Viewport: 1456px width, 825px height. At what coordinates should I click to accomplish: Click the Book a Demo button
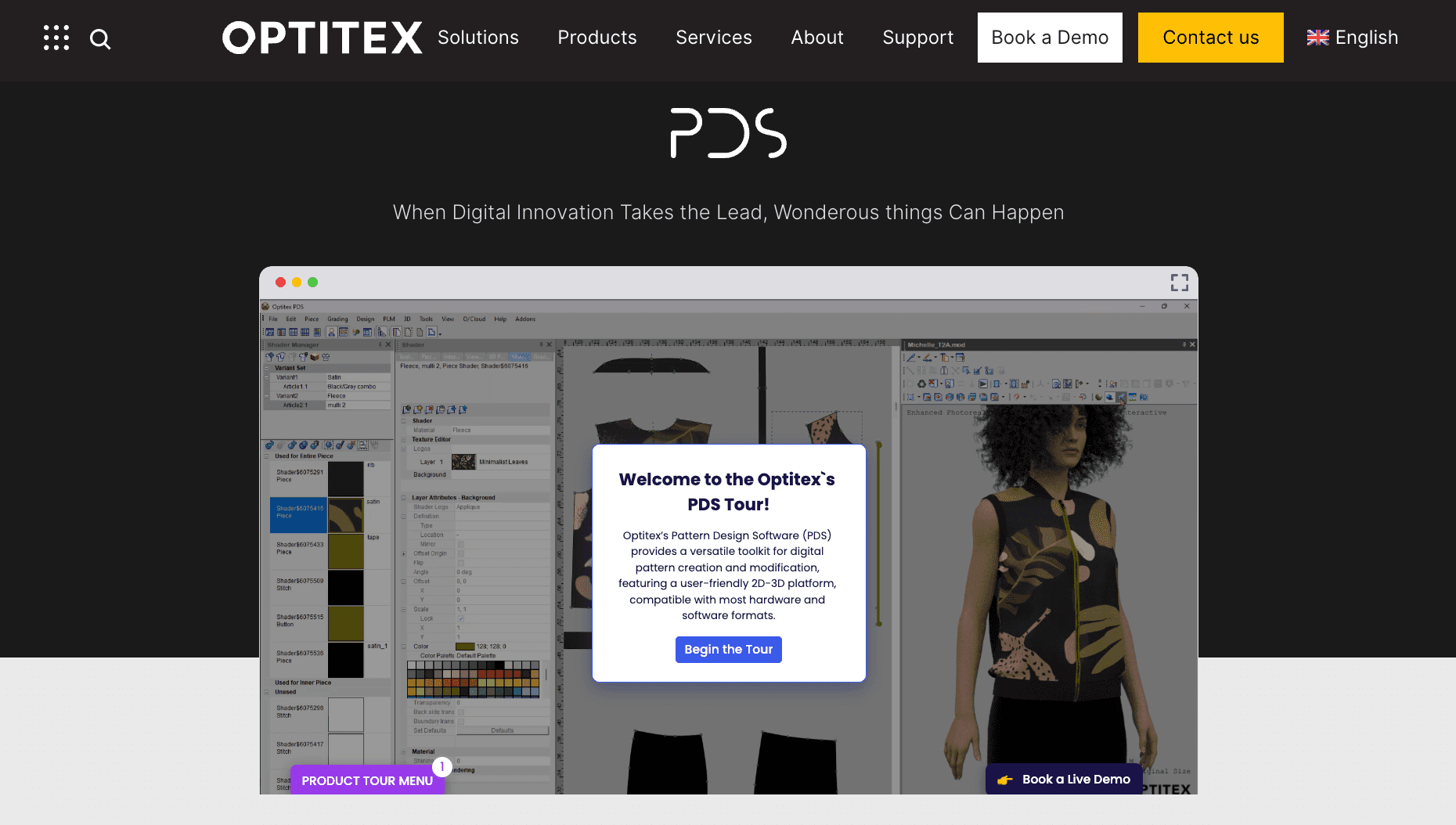[1050, 38]
